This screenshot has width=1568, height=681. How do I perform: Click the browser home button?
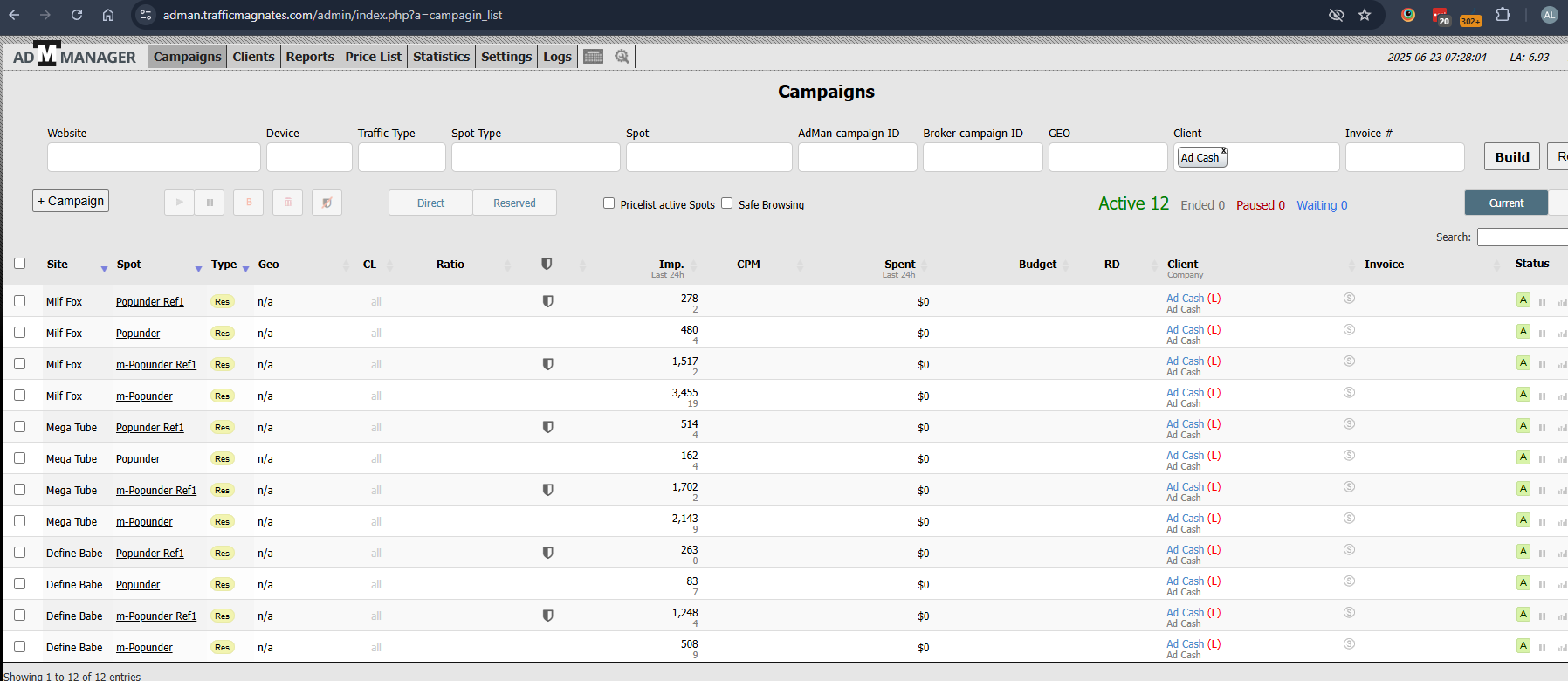[108, 15]
